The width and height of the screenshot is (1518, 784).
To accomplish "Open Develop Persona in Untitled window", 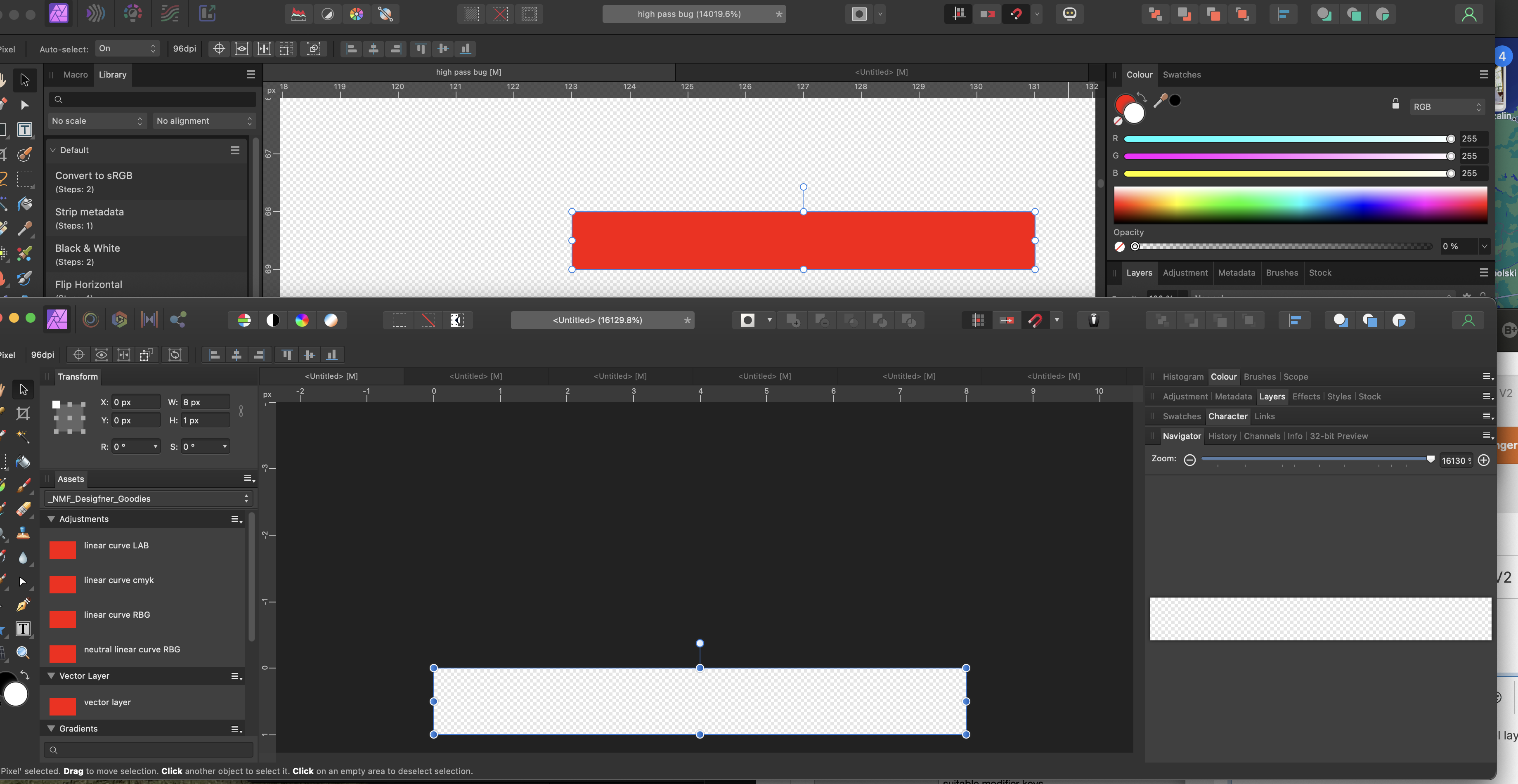I will 120,320.
